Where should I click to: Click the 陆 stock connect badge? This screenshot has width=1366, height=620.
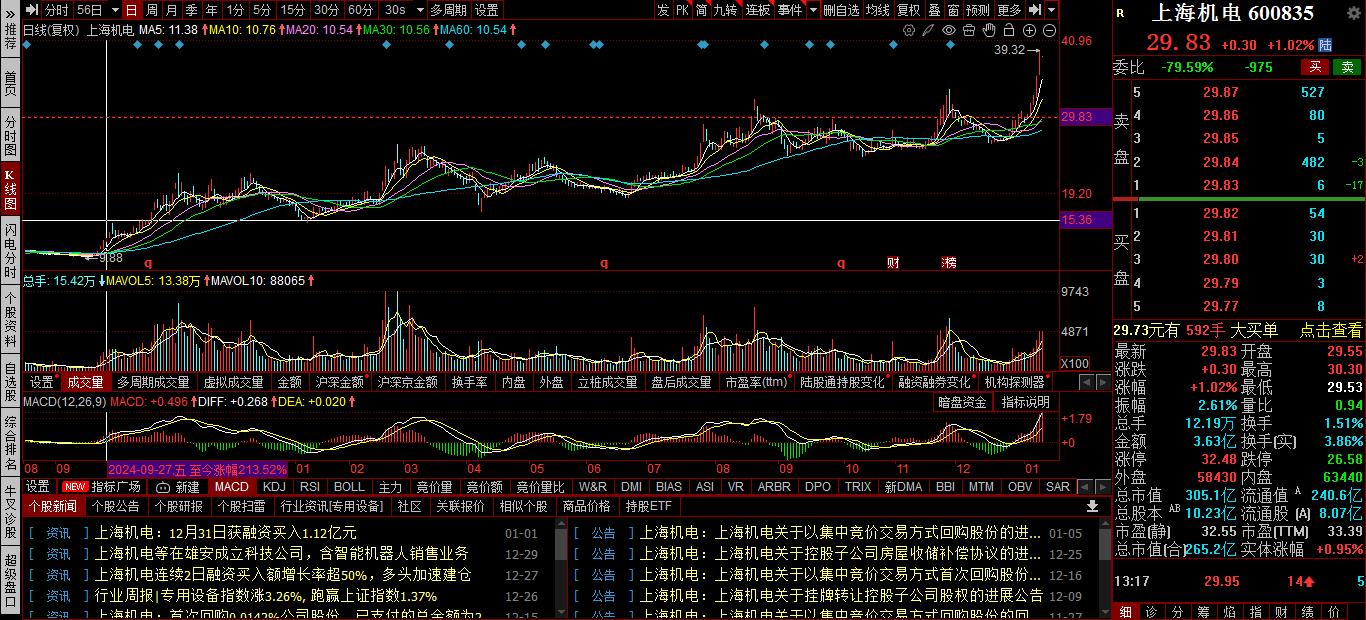coord(1325,45)
